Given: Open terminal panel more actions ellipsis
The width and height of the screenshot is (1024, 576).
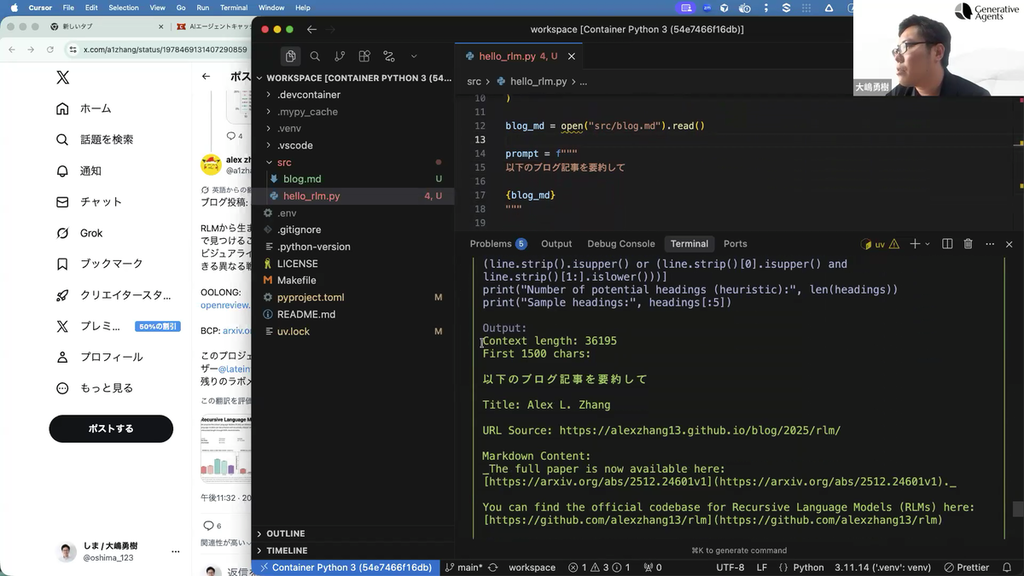Looking at the screenshot, I should click(990, 244).
